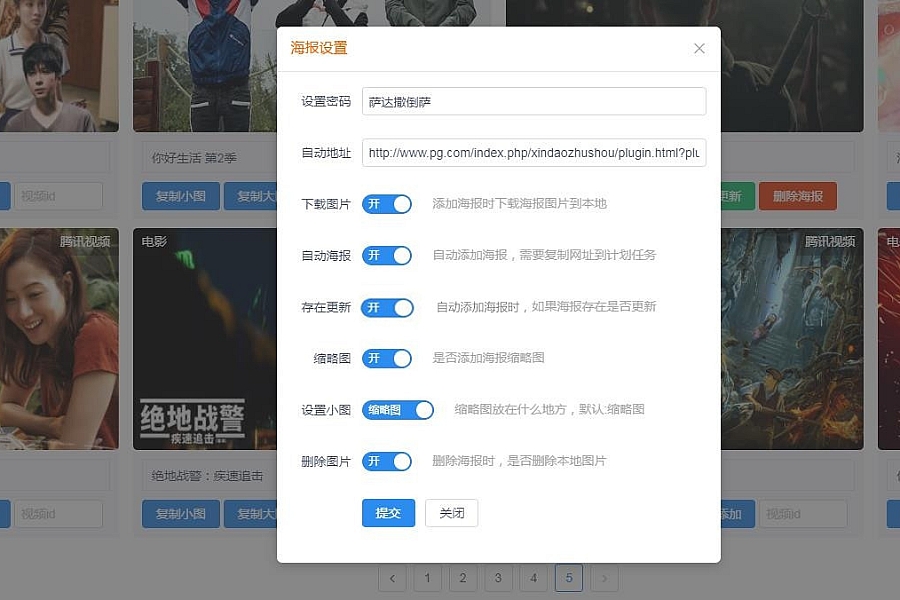Click the 自动地址 URL field
The height and width of the screenshot is (600, 900).
coord(534,153)
